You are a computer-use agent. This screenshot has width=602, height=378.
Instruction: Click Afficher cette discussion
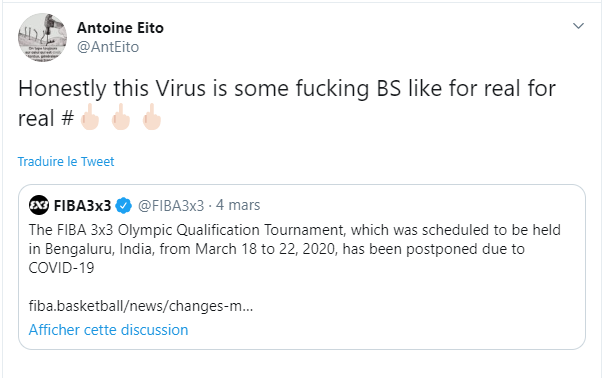(x=108, y=330)
